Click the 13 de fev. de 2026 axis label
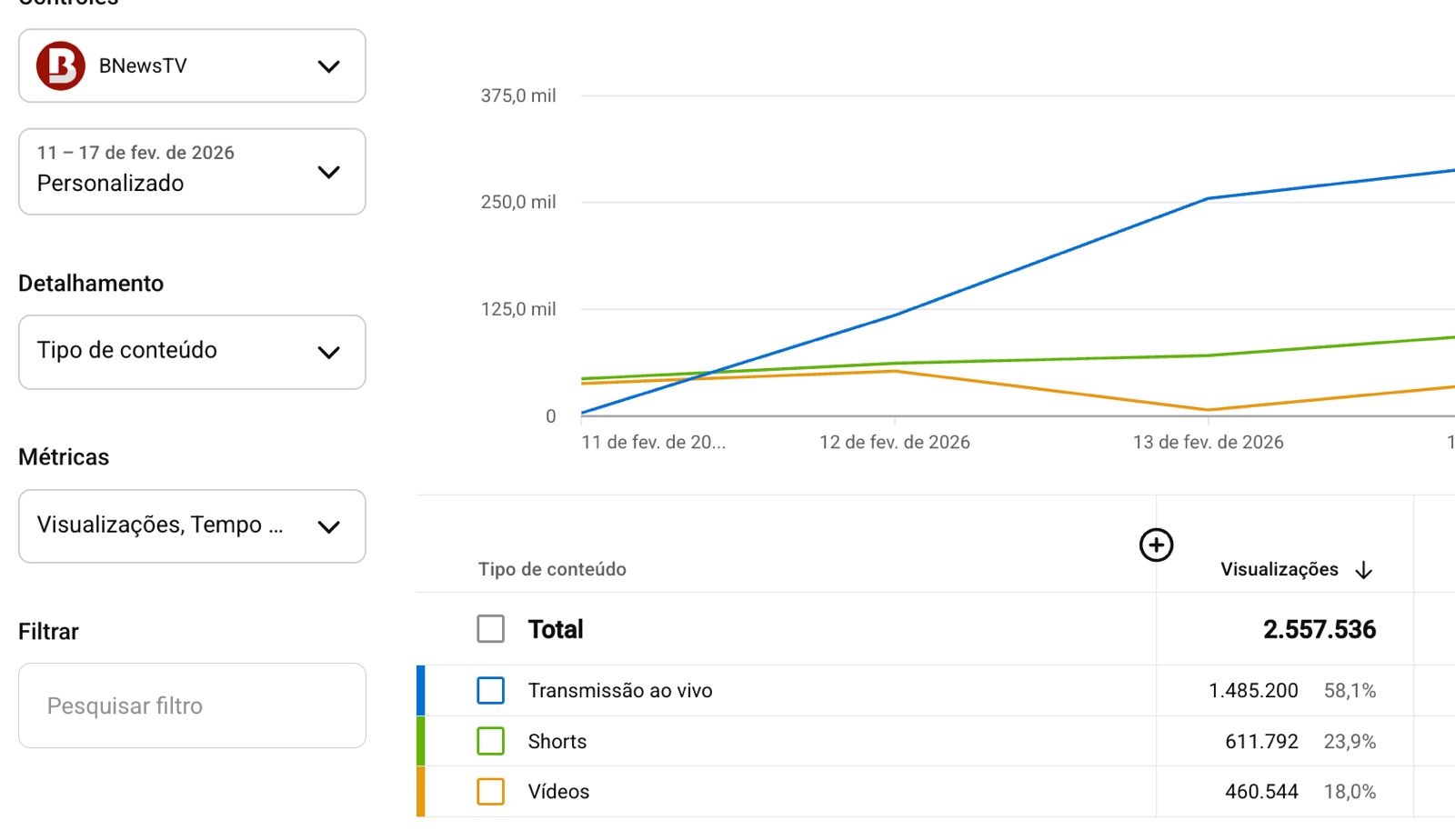 point(1208,443)
